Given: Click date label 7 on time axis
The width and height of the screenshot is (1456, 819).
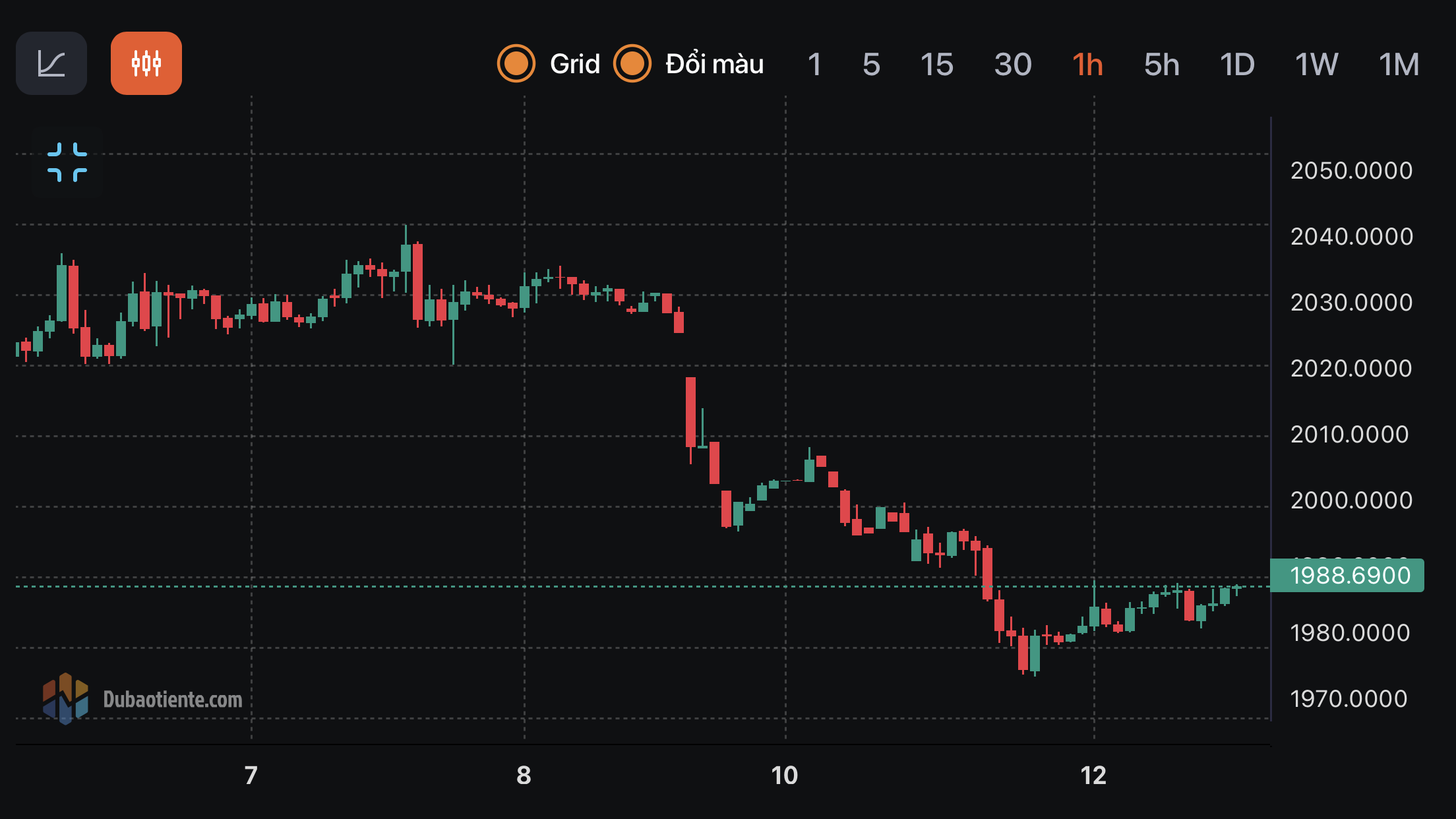Looking at the screenshot, I should pyautogui.click(x=251, y=775).
